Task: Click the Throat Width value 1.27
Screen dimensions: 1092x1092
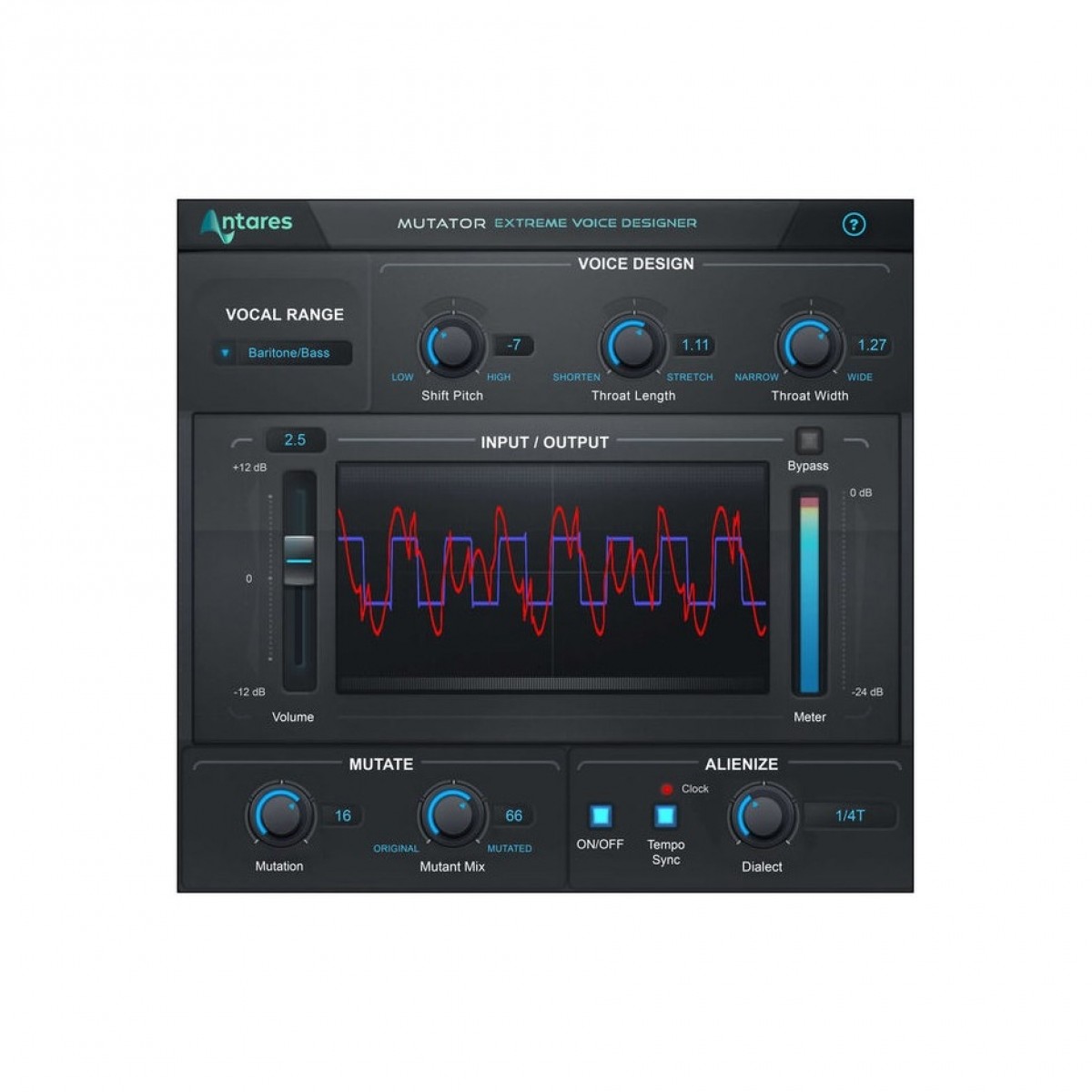Action: pyautogui.click(x=872, y=345)
